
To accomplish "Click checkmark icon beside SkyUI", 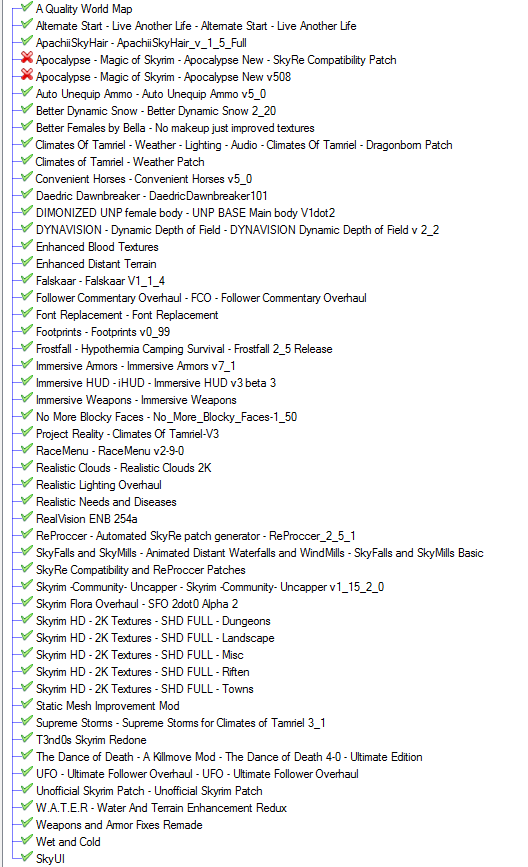I will click(27, 857).
